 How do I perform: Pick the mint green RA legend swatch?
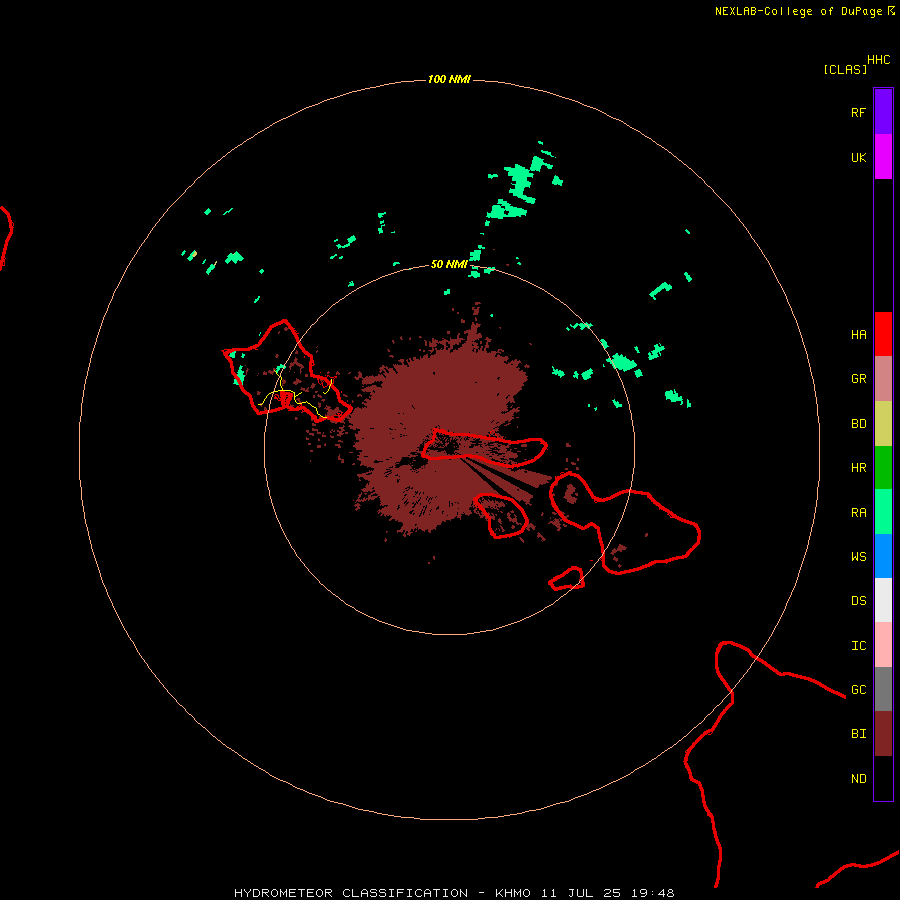point(883,512)
